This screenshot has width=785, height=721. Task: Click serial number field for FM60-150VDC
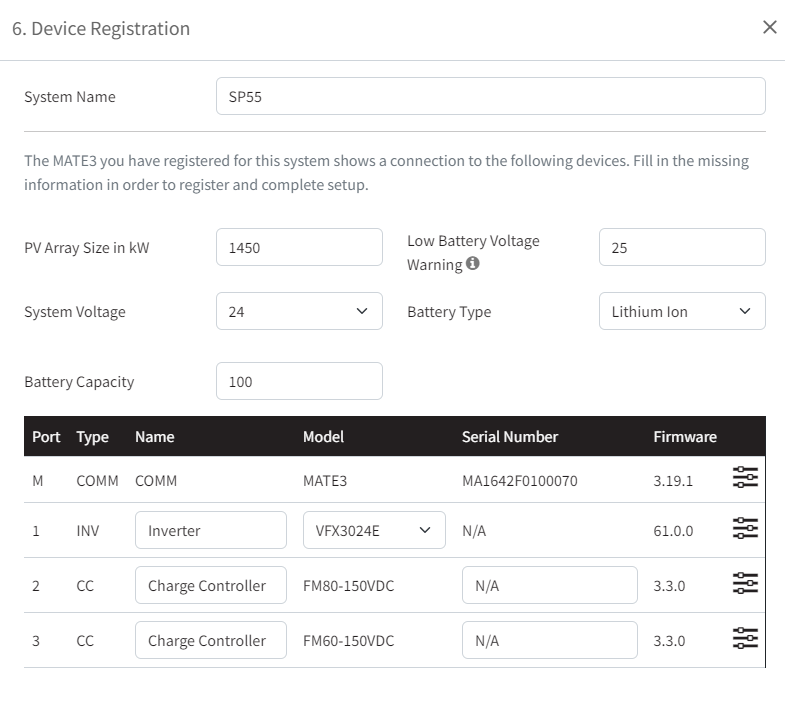click(x=550, y=640)
